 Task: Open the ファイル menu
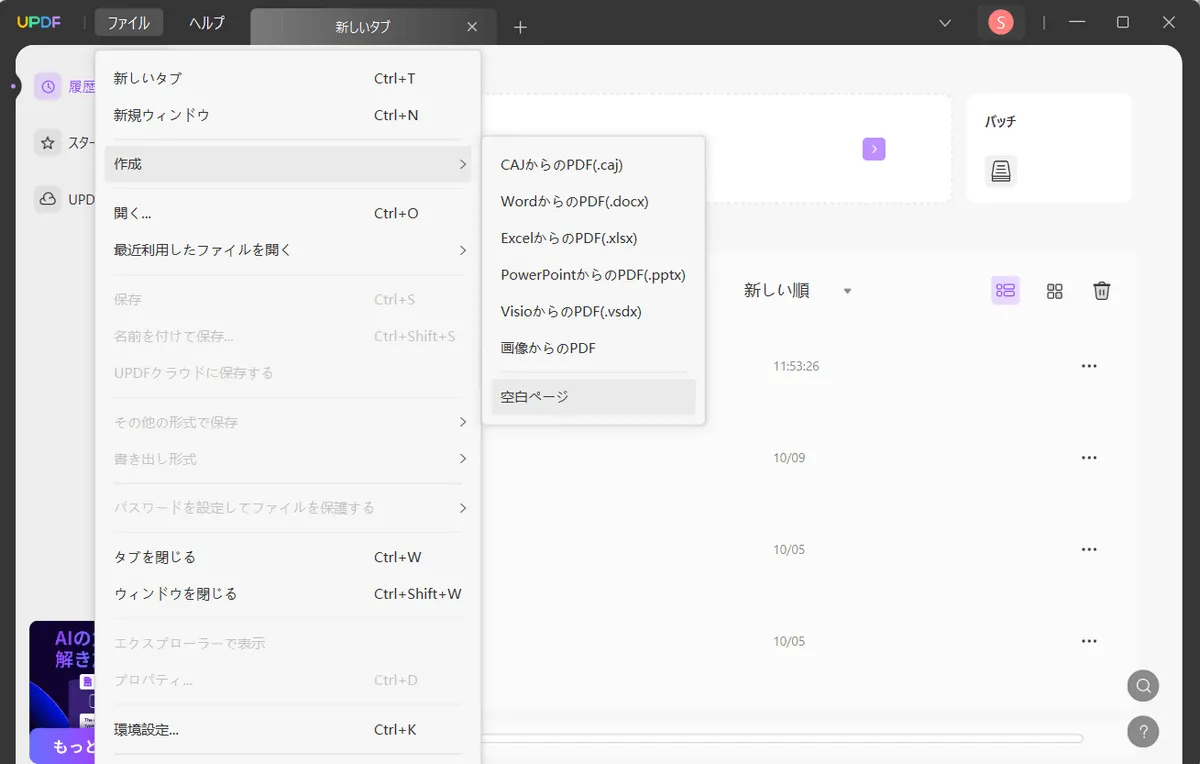(x=129, y=23)
